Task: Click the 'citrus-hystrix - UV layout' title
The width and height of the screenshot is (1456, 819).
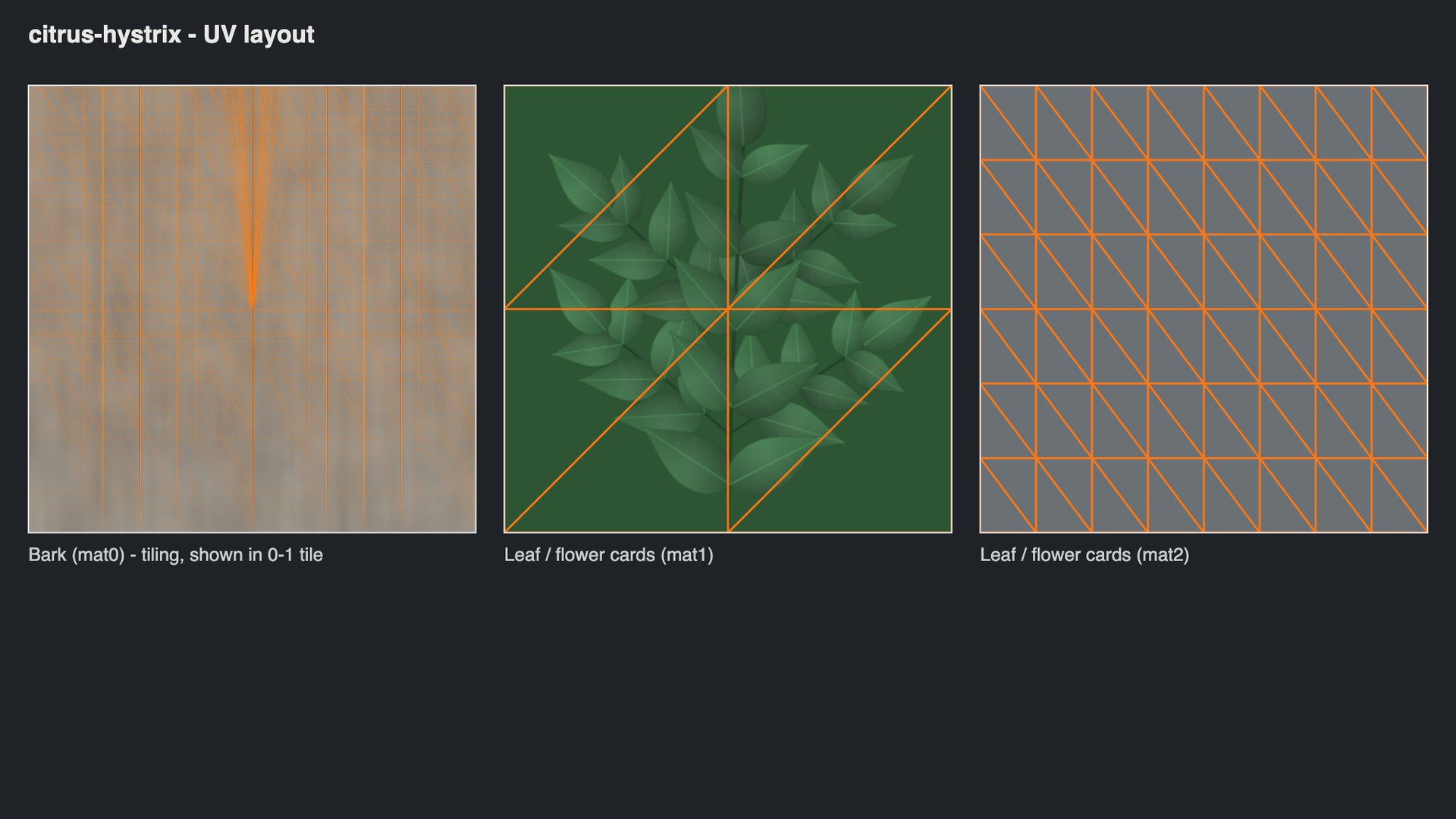Action: tap(171, 35)
